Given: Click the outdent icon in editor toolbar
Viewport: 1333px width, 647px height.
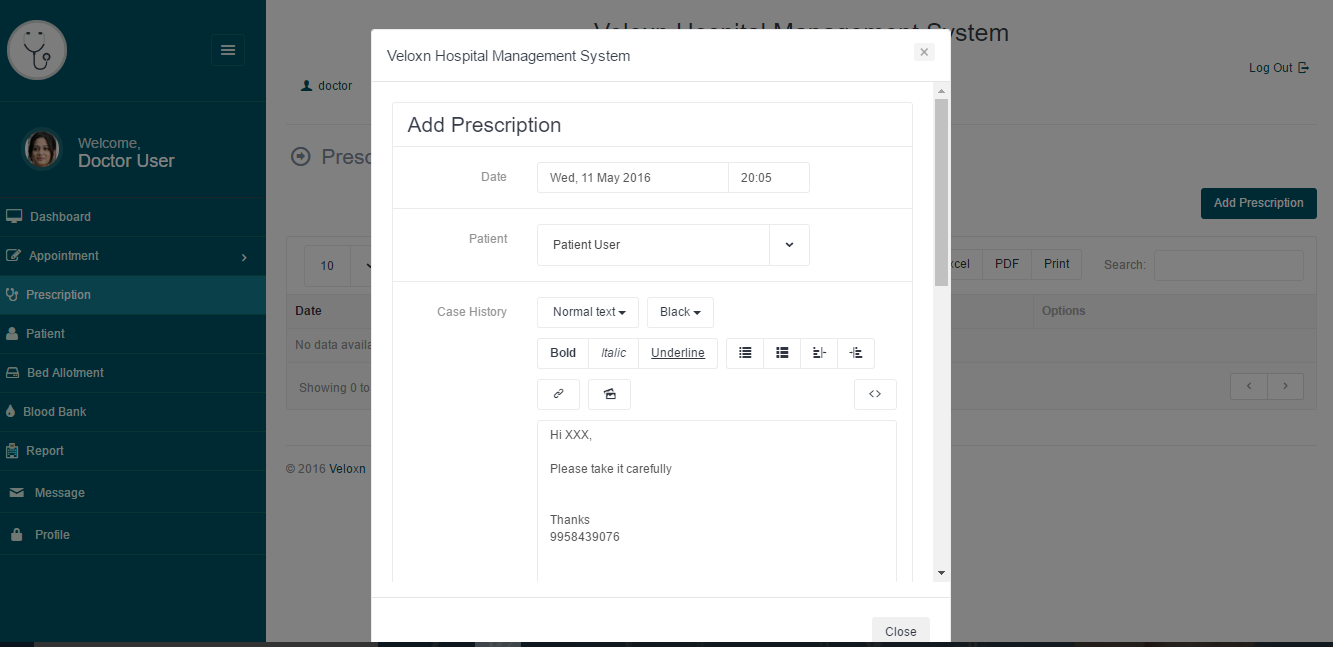Looking at the screenshot, I should point(819,353).
